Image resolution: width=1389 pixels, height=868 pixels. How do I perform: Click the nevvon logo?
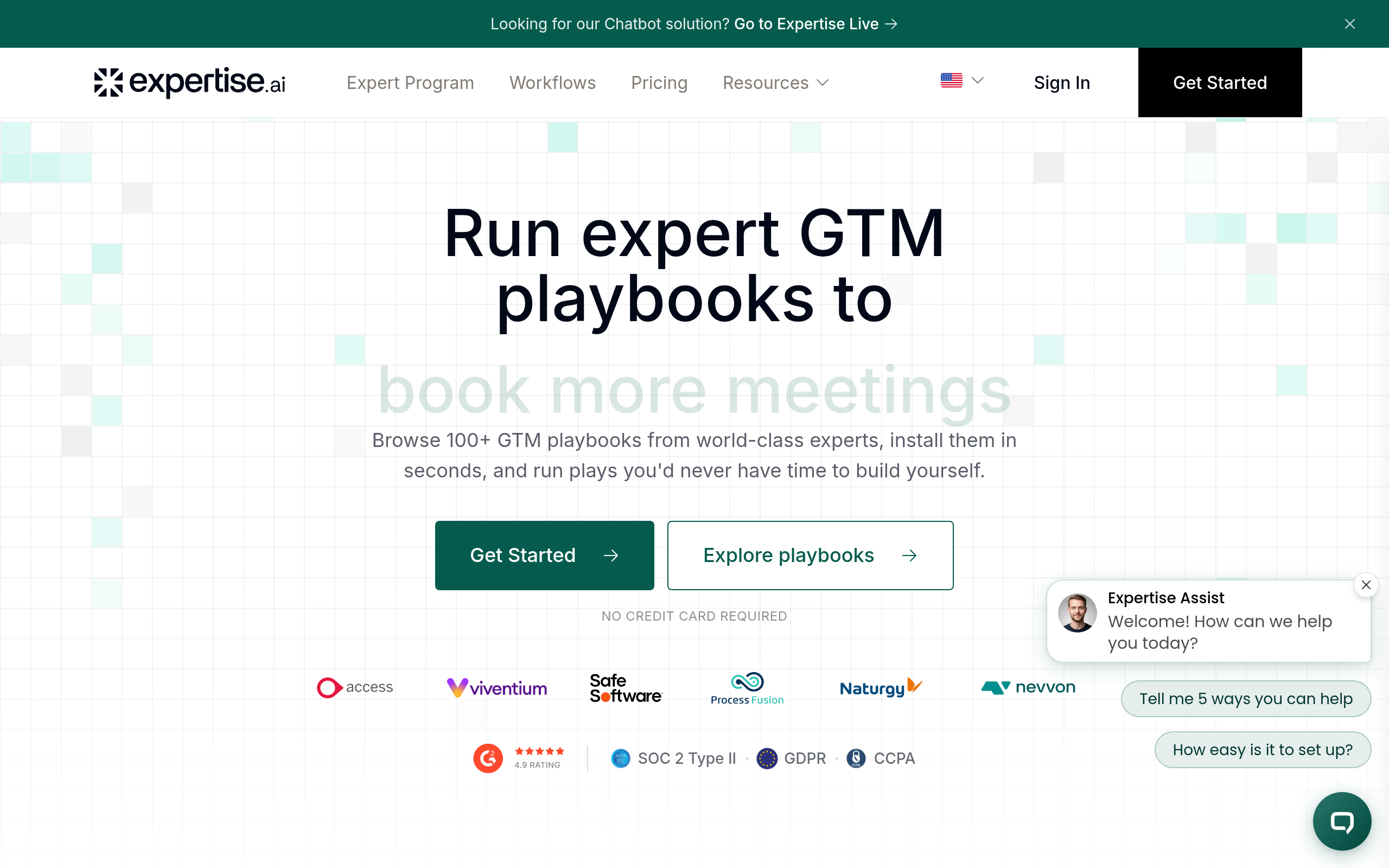[x=1028, y=687]
